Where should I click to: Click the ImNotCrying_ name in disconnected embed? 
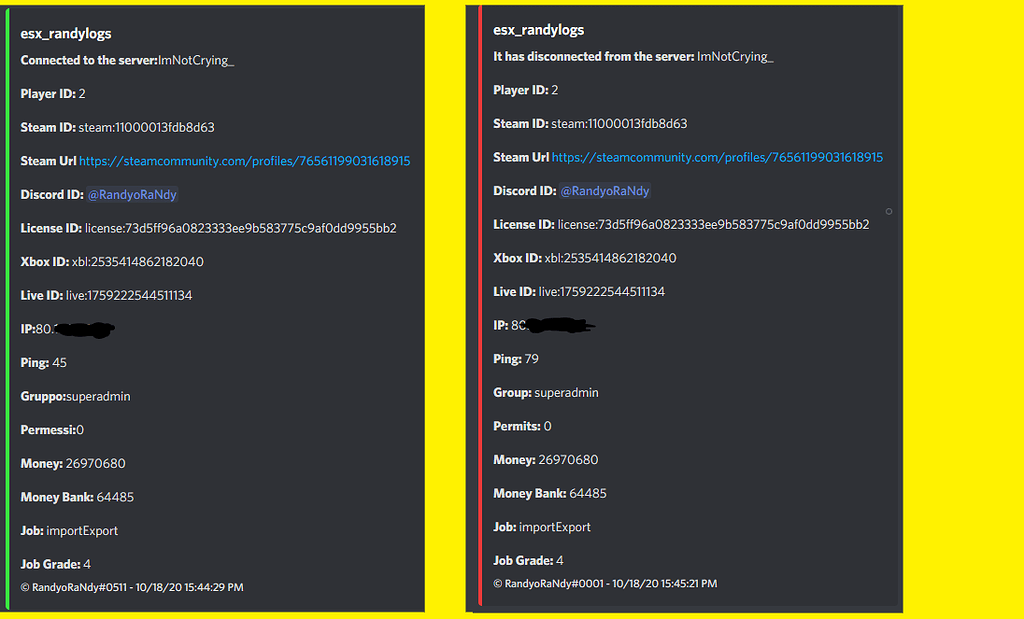(735, 57)
